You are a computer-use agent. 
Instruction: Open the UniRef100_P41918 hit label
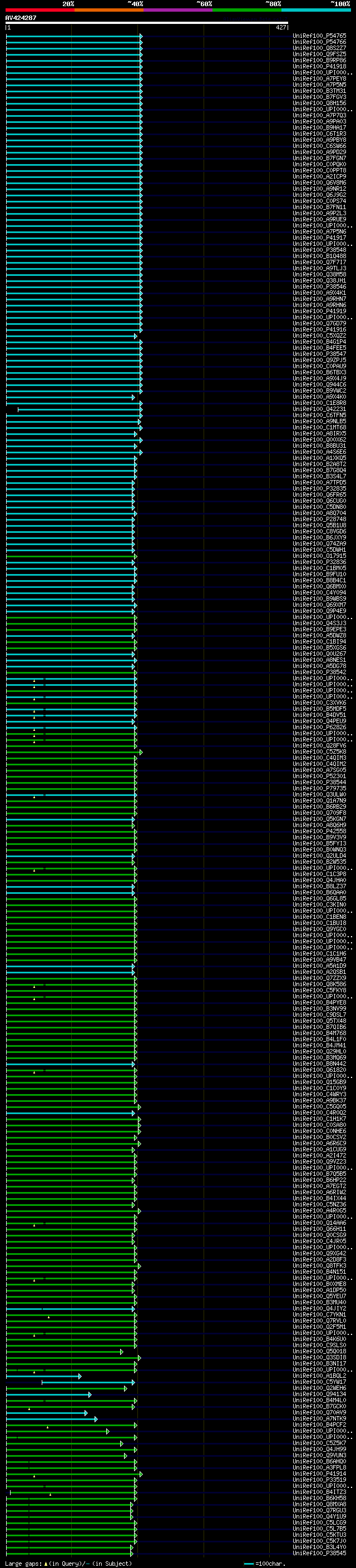pos(319,66)
